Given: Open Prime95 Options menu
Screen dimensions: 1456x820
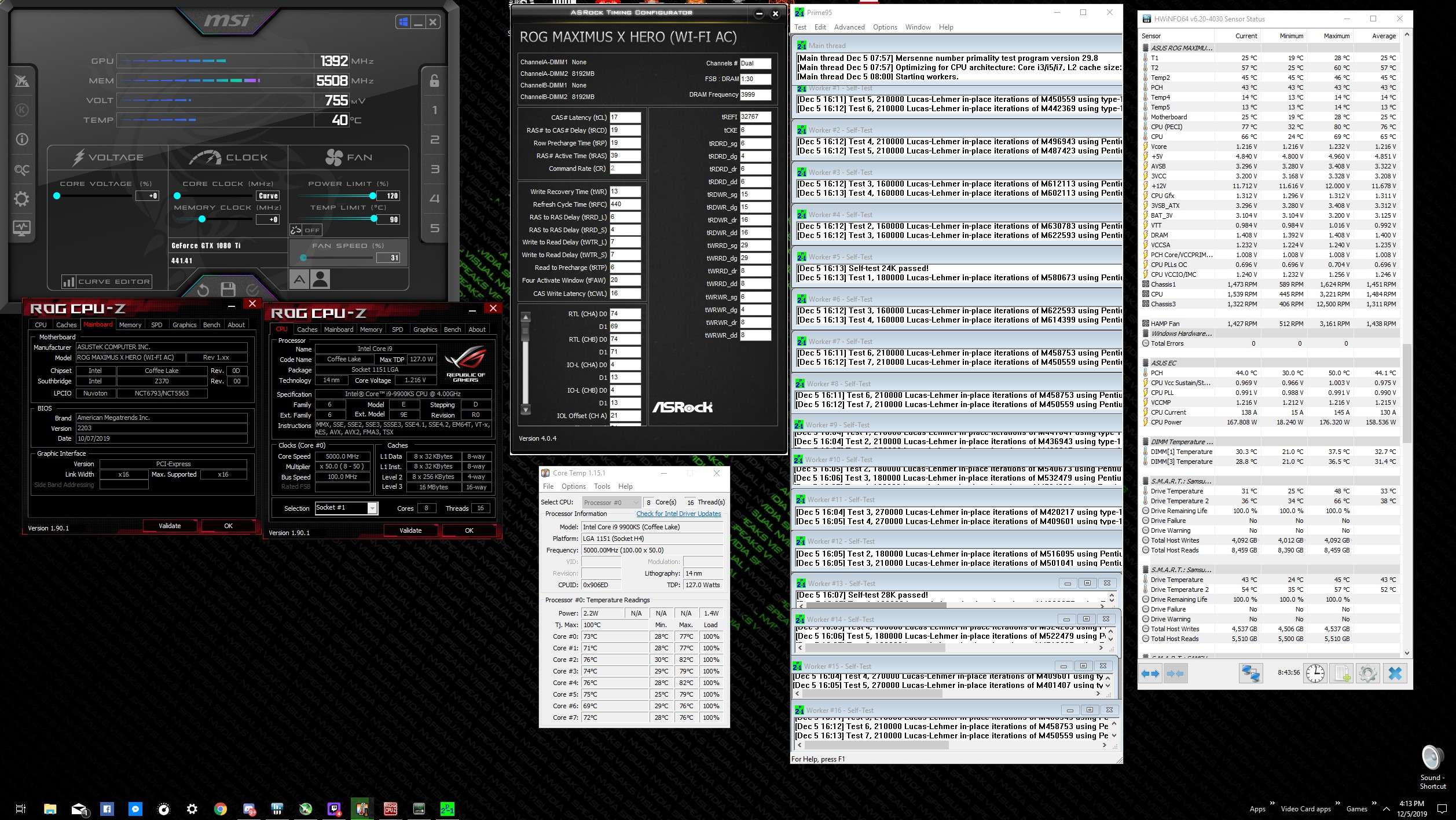Looking at the screenshot, I should (x=885, y=27).
